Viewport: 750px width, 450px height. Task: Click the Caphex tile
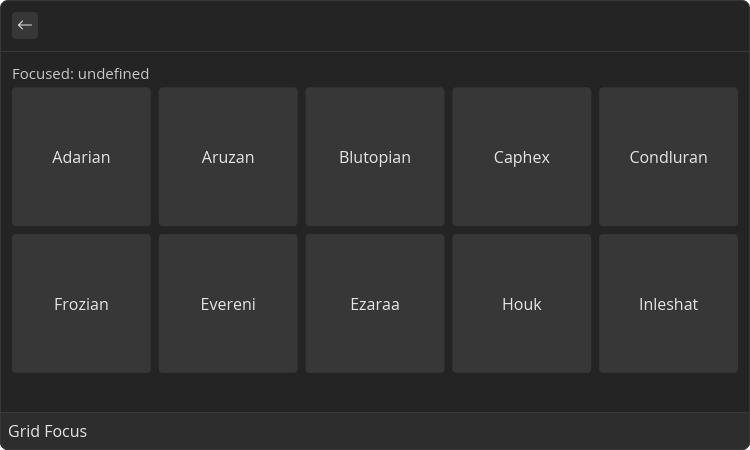(522, 156)
